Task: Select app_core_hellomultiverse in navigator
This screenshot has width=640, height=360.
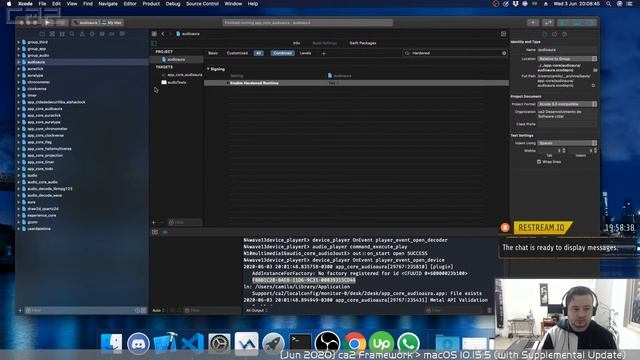Action: pyautogui.click(x=49, y=149)
